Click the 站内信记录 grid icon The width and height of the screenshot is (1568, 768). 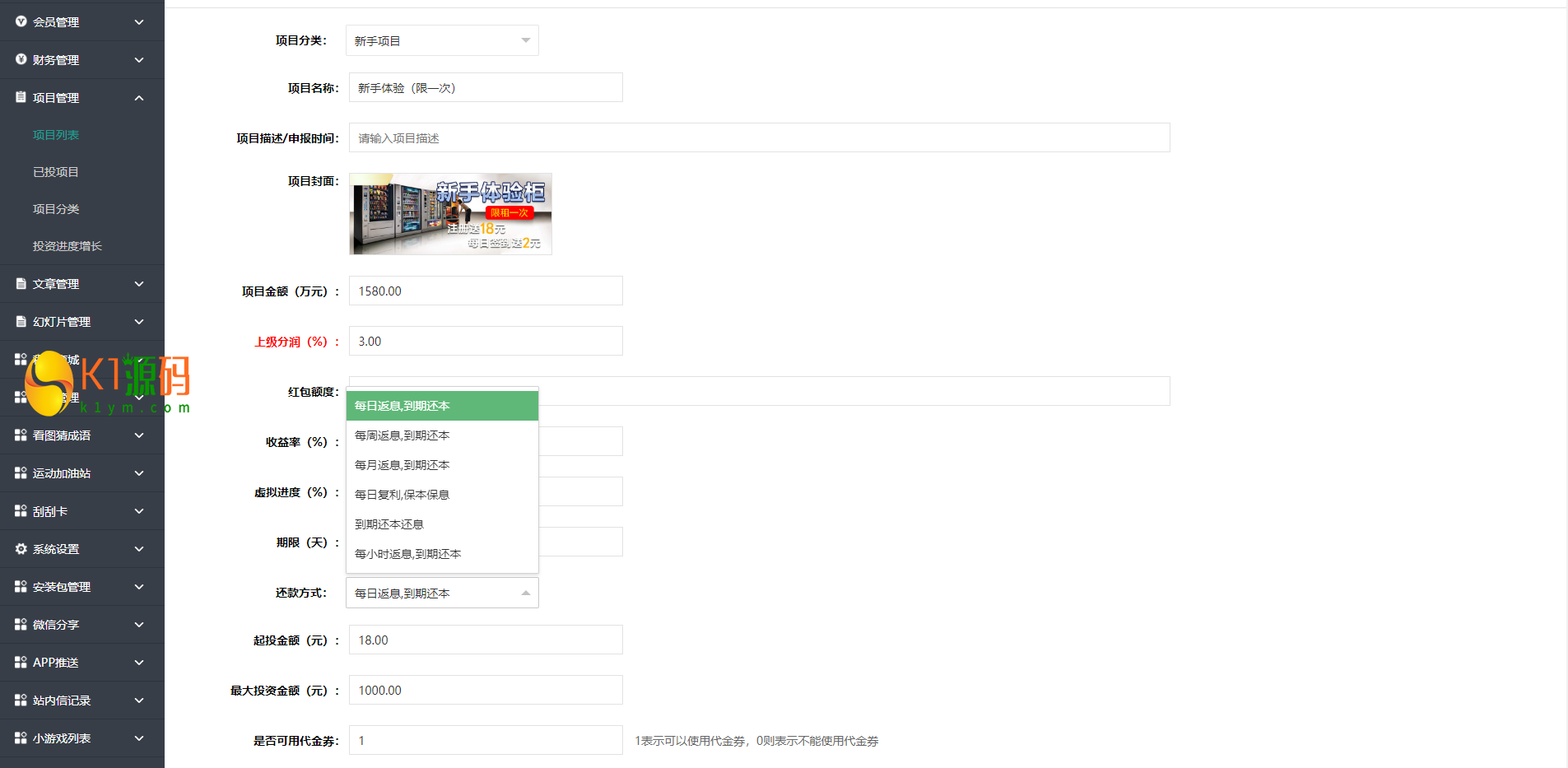[21, 700]
